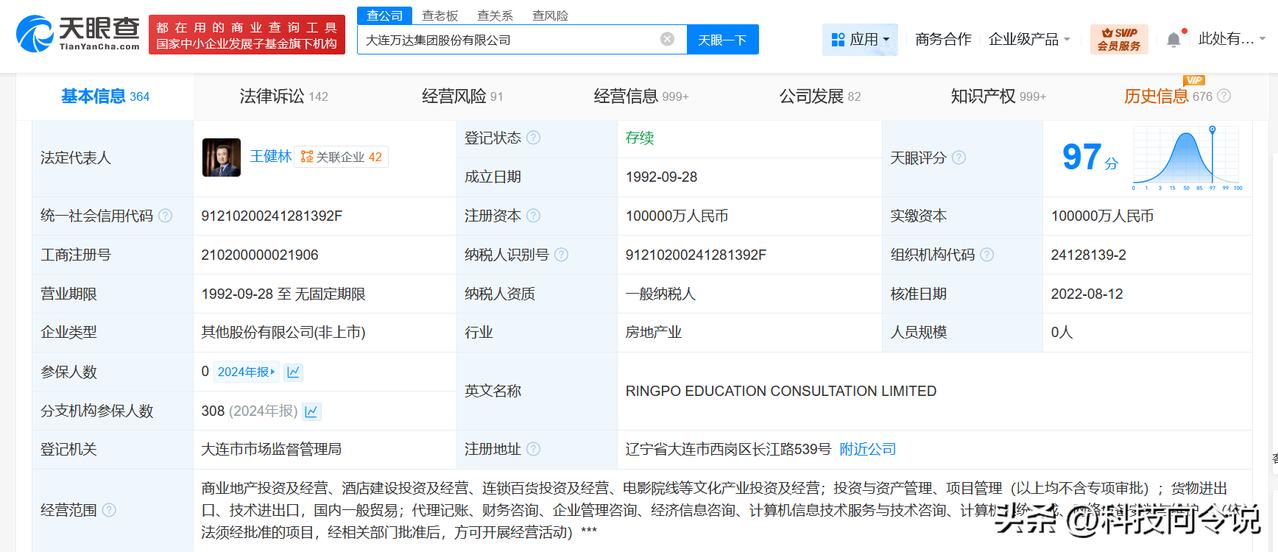Open the 附近公司 link
Viewport: 1278px width, 552px height.
[868, 450]
